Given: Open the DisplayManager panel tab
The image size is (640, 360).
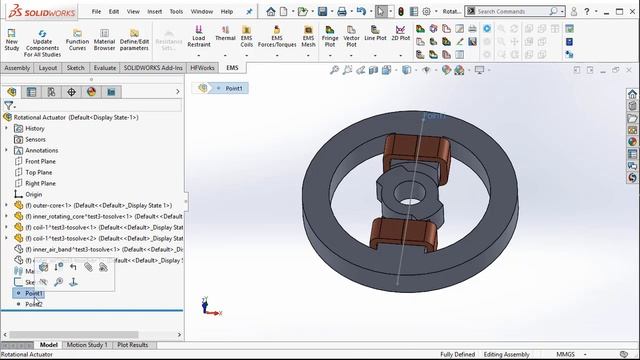Looking at the screenshot, I should pos(91,92).
